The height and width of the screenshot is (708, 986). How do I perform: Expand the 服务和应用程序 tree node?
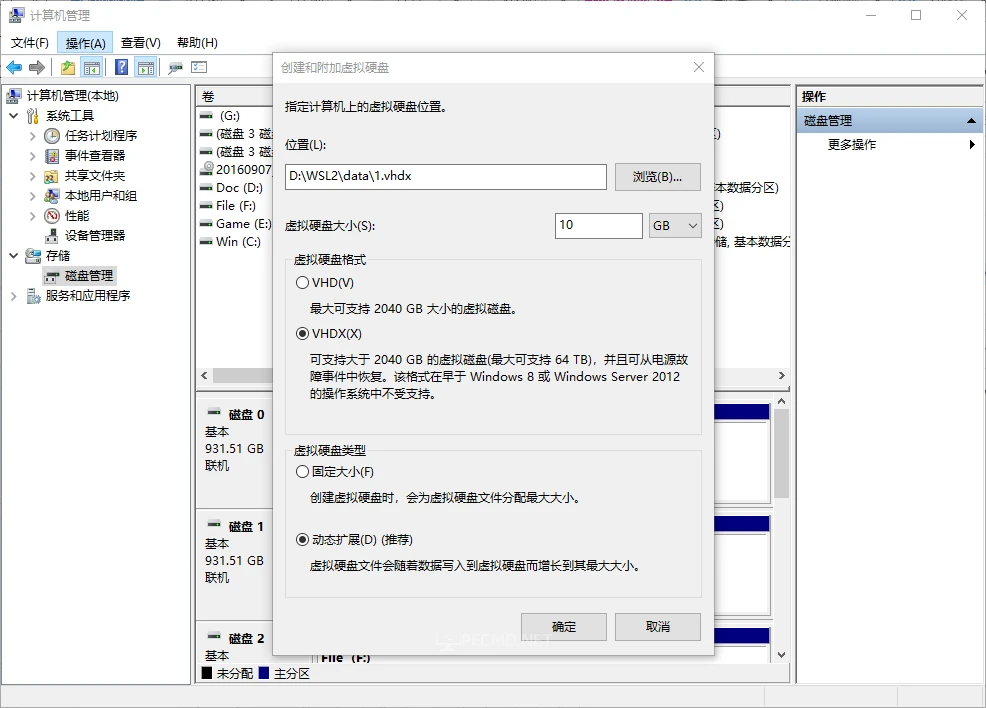14,296
